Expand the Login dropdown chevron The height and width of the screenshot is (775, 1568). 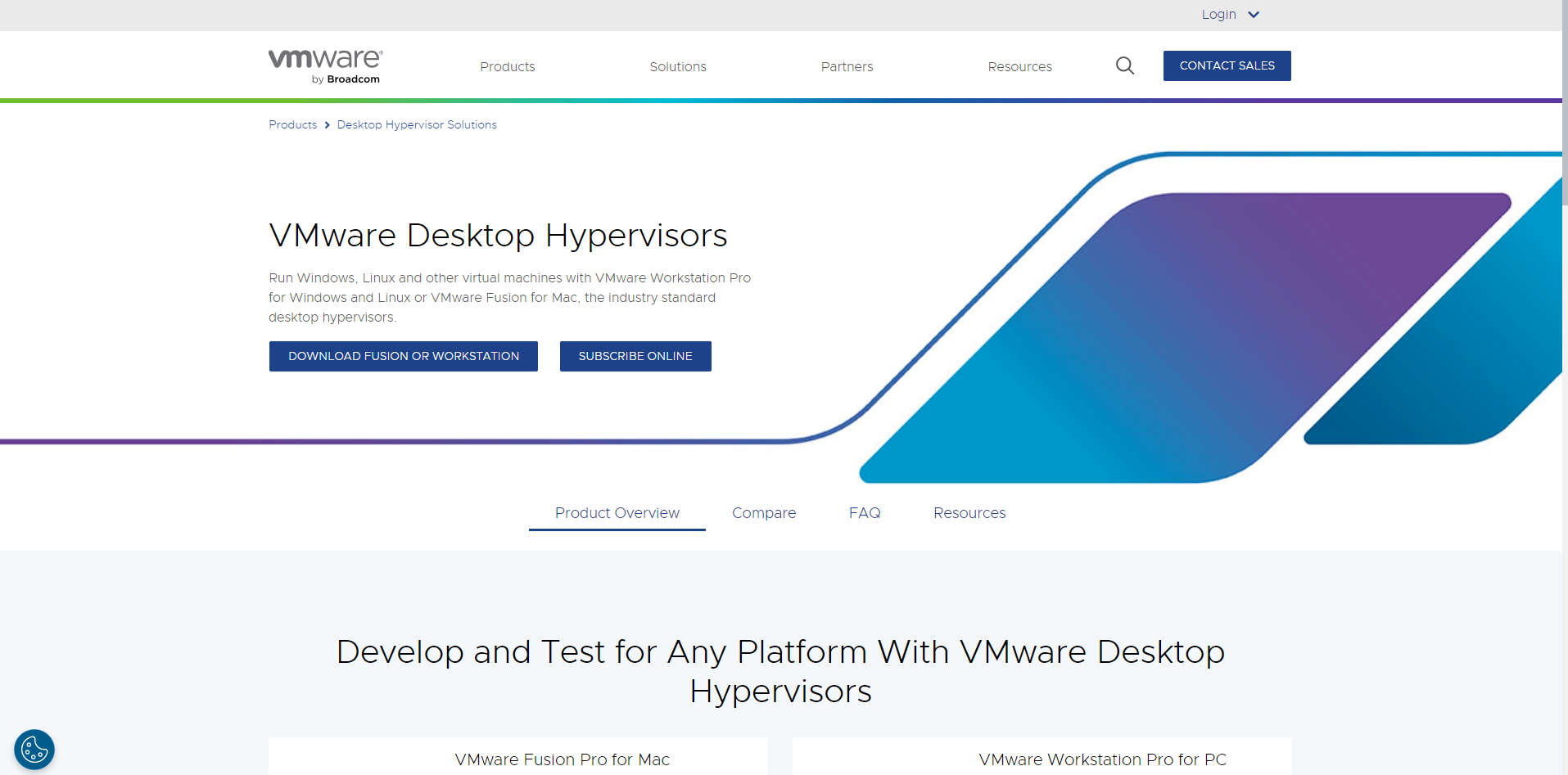pos(1254,15)
